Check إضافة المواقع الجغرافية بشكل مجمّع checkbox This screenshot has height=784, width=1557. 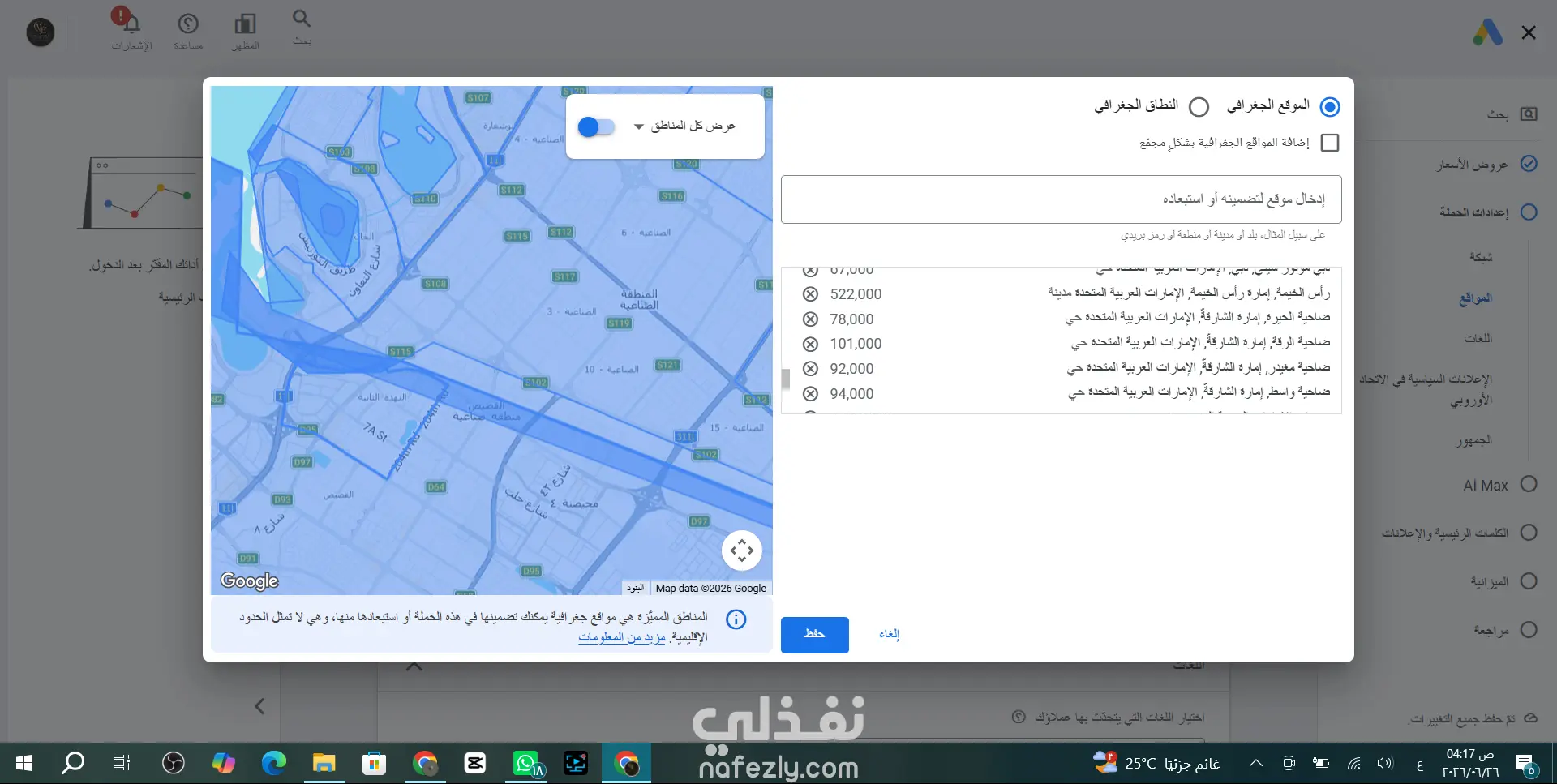(x=1330, y=143)
